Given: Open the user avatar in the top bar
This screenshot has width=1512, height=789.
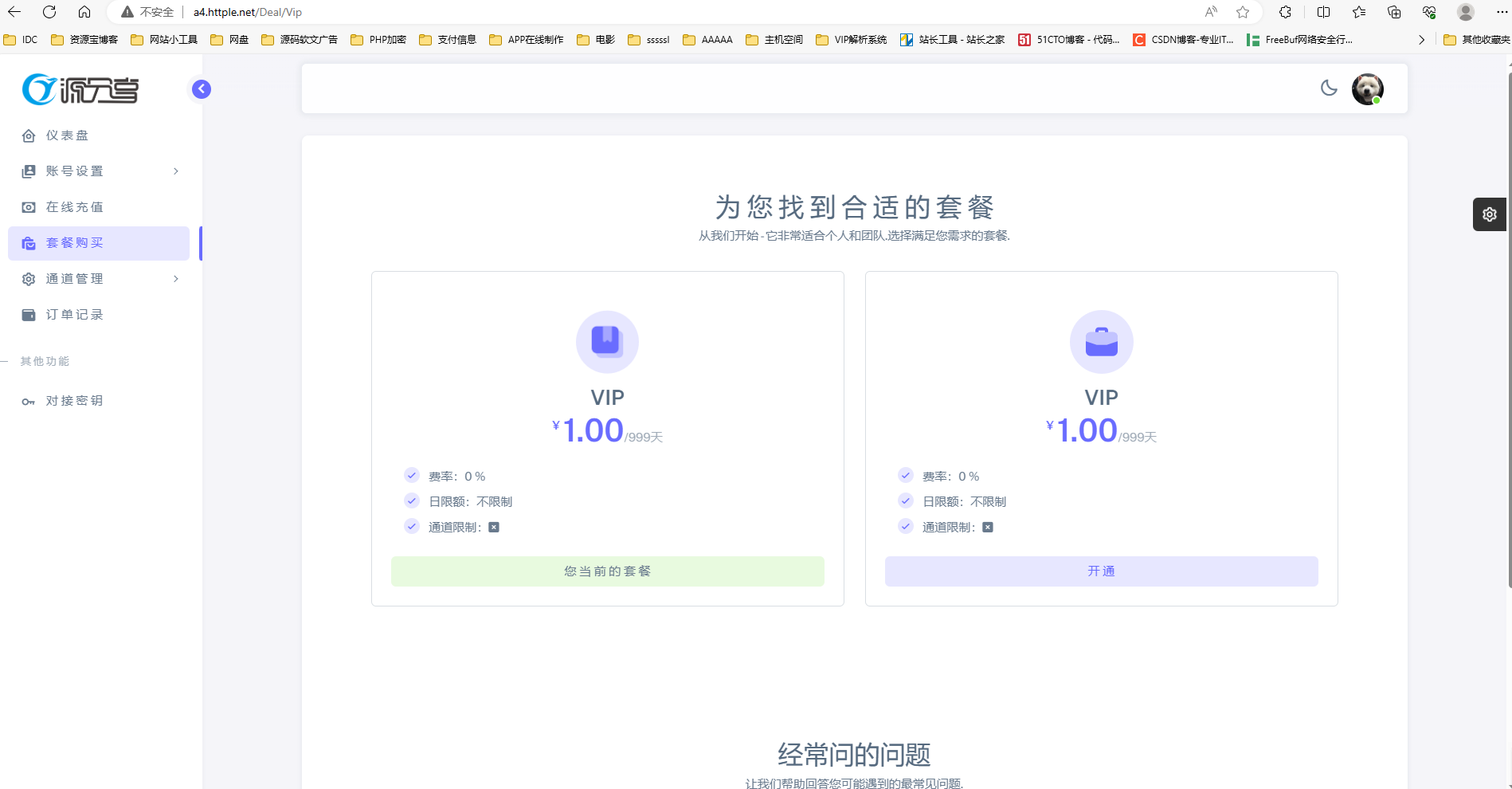Looking at the screenshot, I should 1368,88.
